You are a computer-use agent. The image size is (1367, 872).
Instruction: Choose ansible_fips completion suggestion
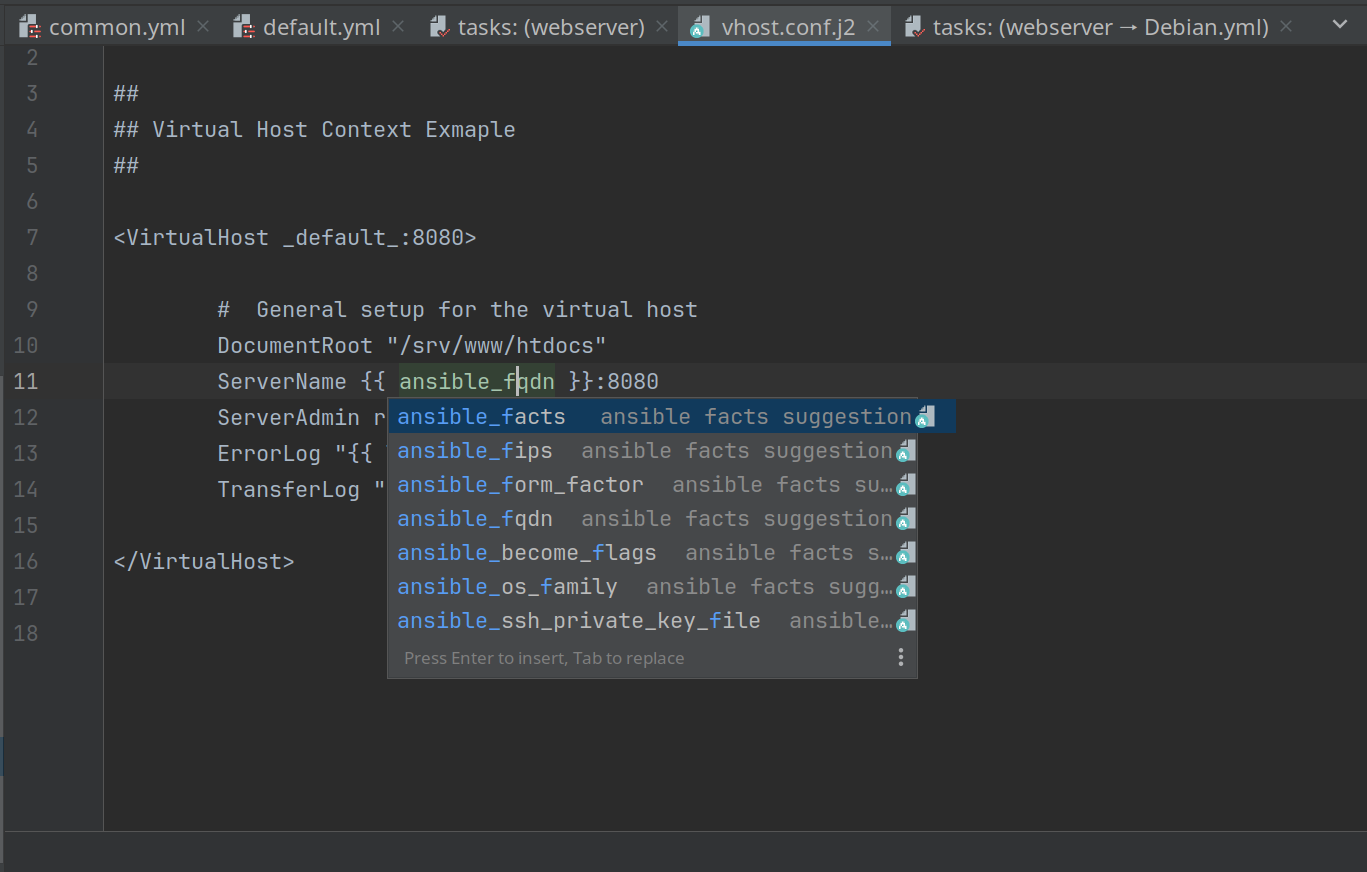tap(653, 451)
